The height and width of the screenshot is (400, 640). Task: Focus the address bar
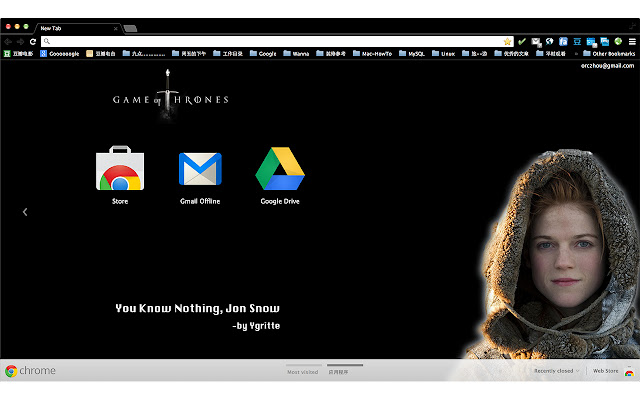coord(277,42)
